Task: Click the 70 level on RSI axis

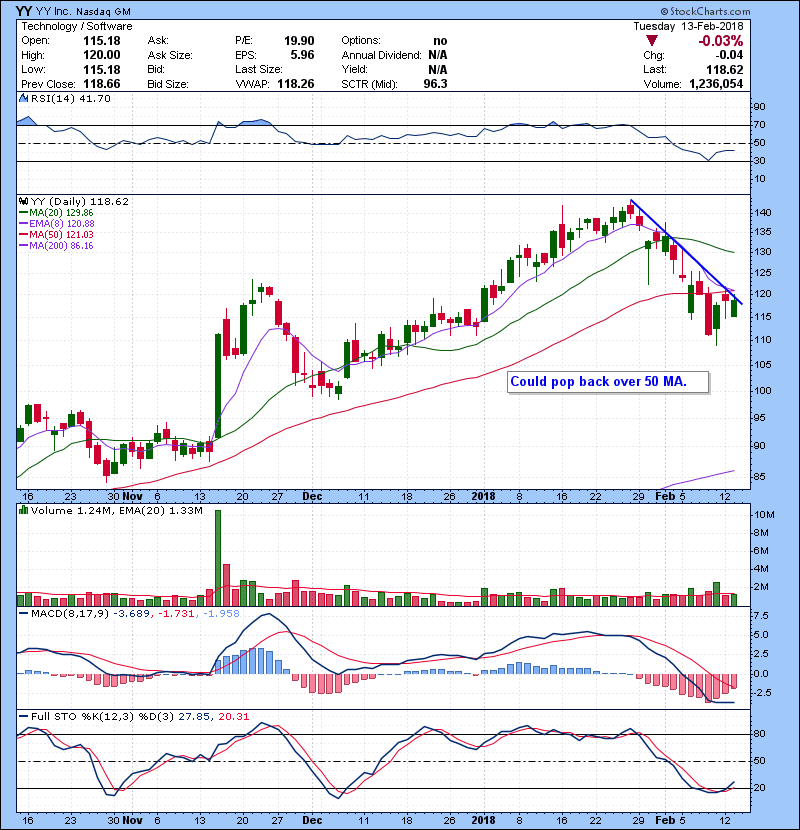Action: click(x=759, y=125)
